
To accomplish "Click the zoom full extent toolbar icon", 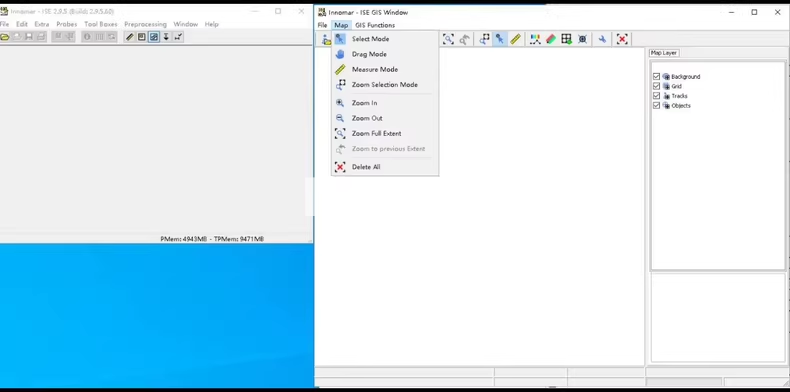I will pos(448,39).
